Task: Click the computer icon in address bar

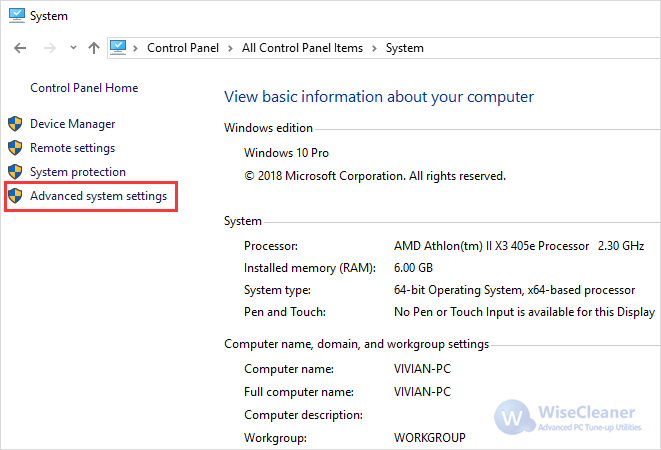Action: coord(118,48)
